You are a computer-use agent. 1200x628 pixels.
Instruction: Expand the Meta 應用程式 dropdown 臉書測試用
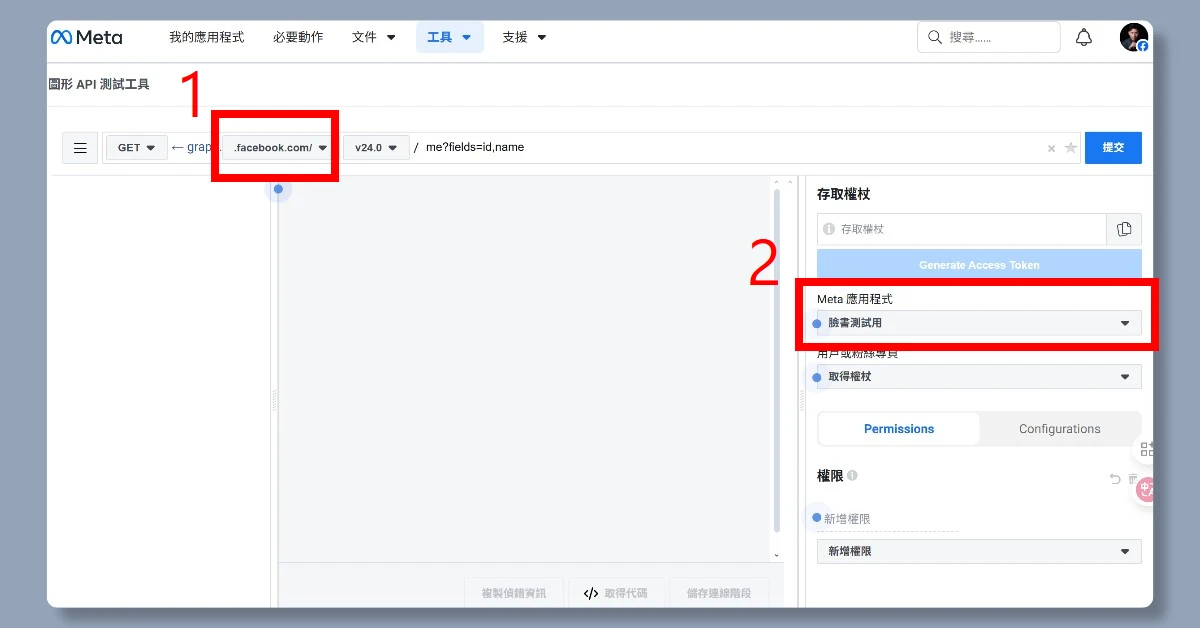pos(979,323)
